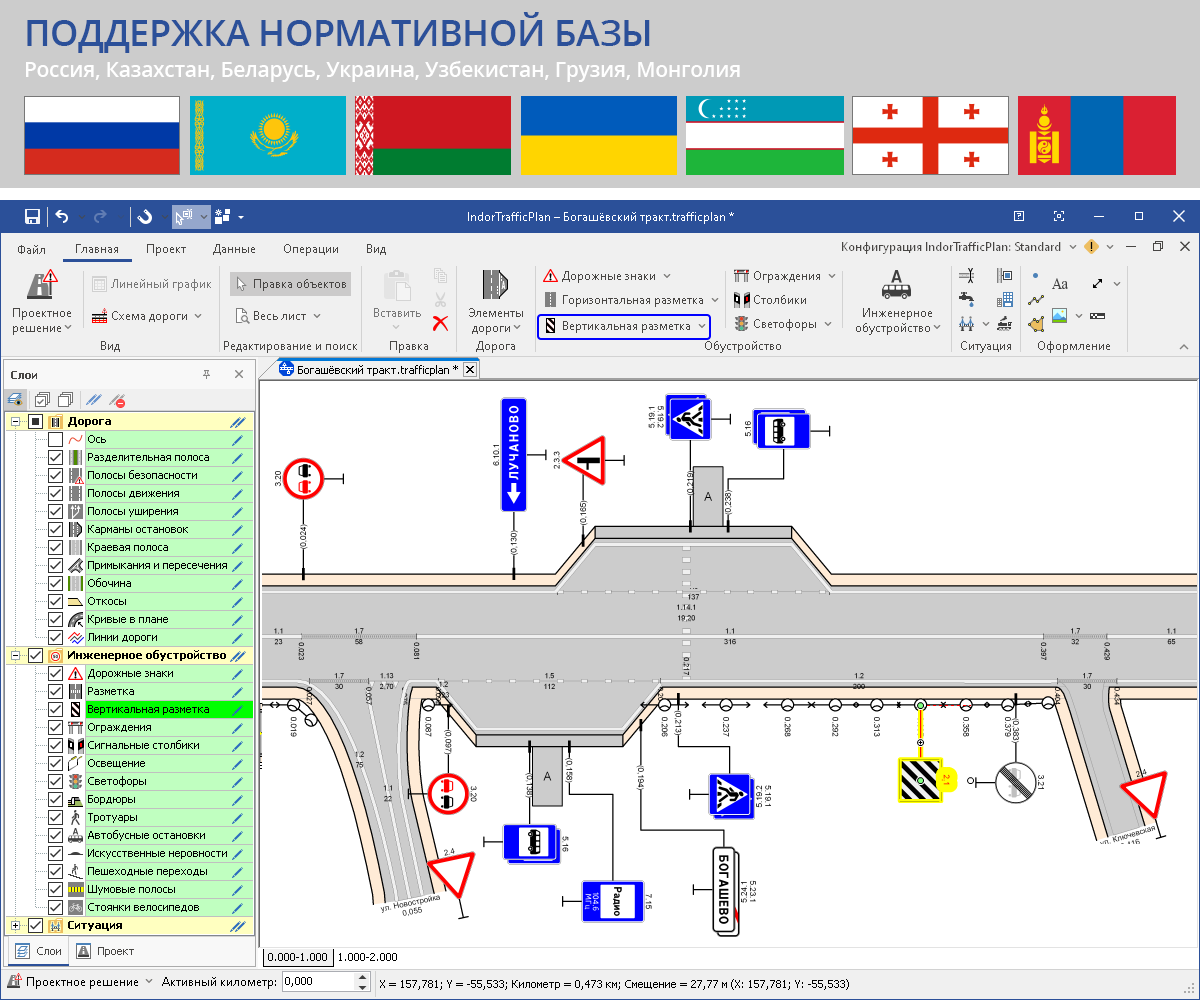Open the Файл menu
This screenshot has width=1200, height=1000.
pyautogui.click(x=31, y=249)
